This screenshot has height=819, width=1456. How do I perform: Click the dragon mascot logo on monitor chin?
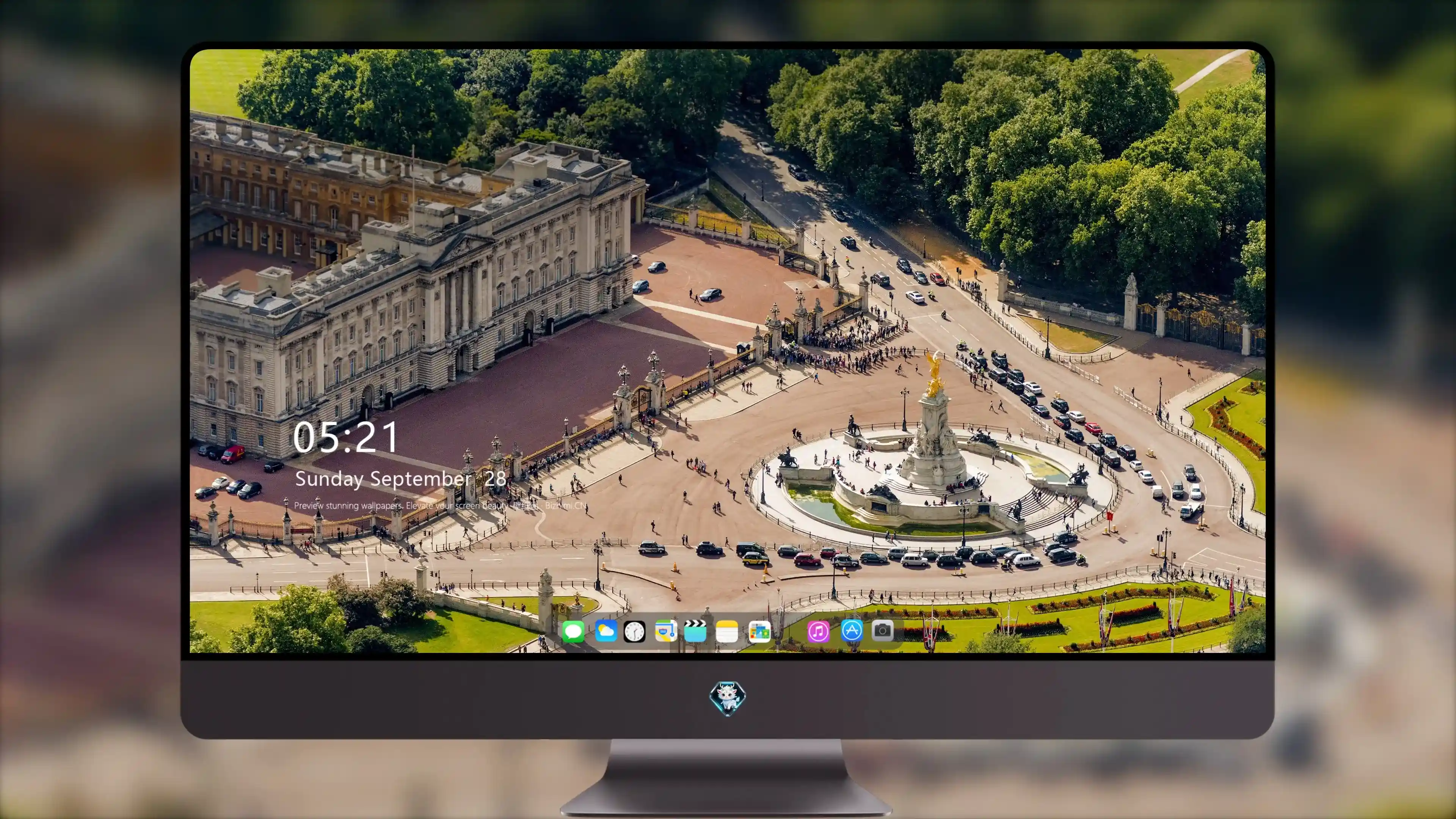(728, 698)
